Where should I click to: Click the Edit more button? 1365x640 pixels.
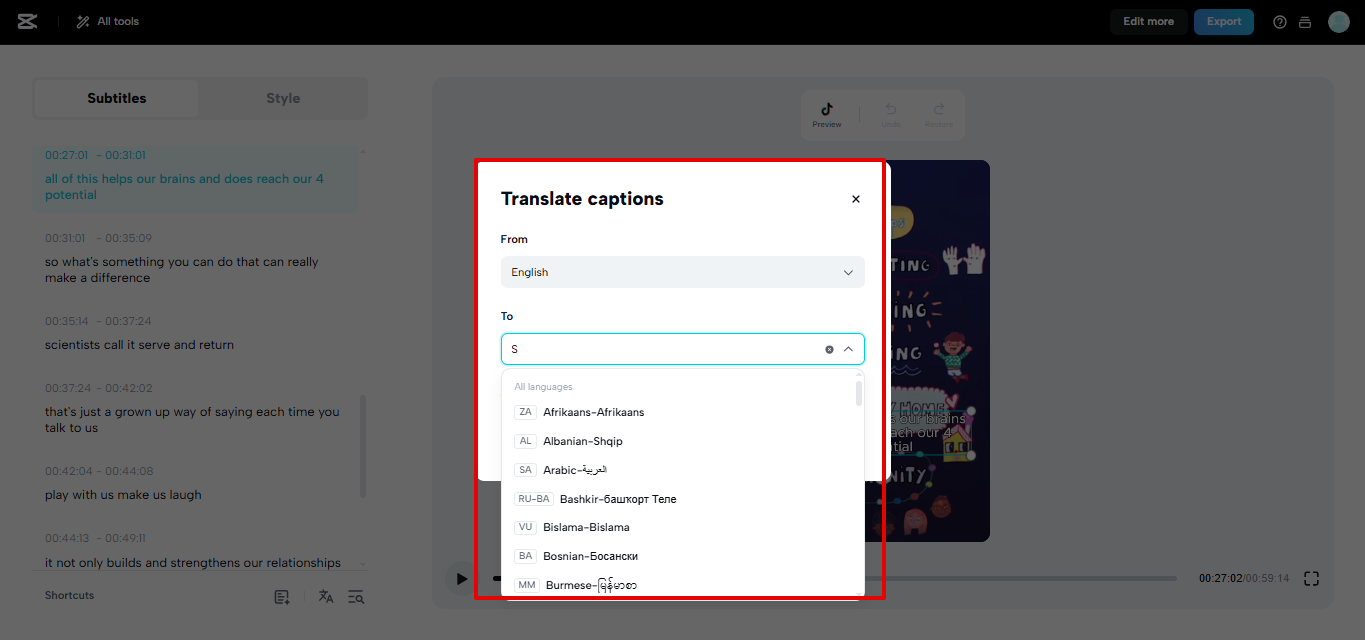tap(1148, 21)
